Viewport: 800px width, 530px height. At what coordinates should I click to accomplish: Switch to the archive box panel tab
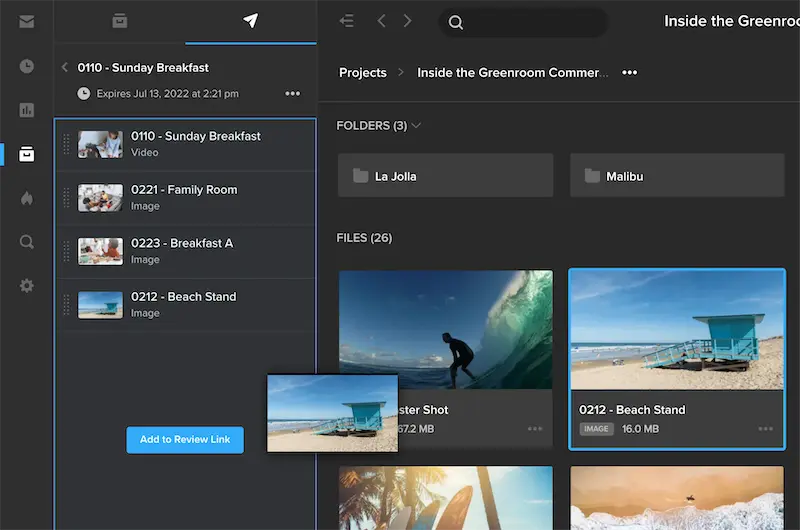tap(120, 21)
